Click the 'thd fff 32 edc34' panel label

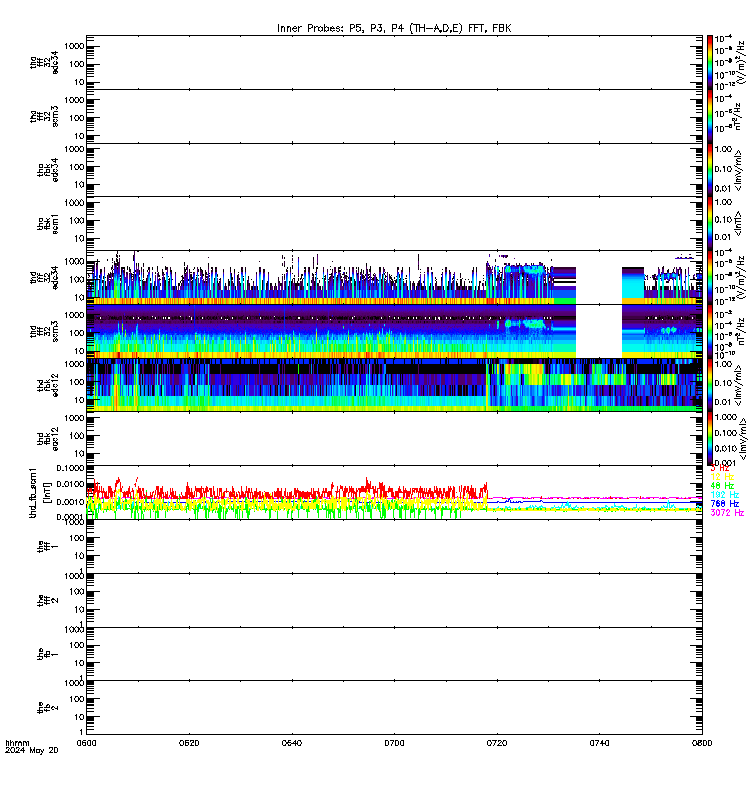click(x=44, y=277)
